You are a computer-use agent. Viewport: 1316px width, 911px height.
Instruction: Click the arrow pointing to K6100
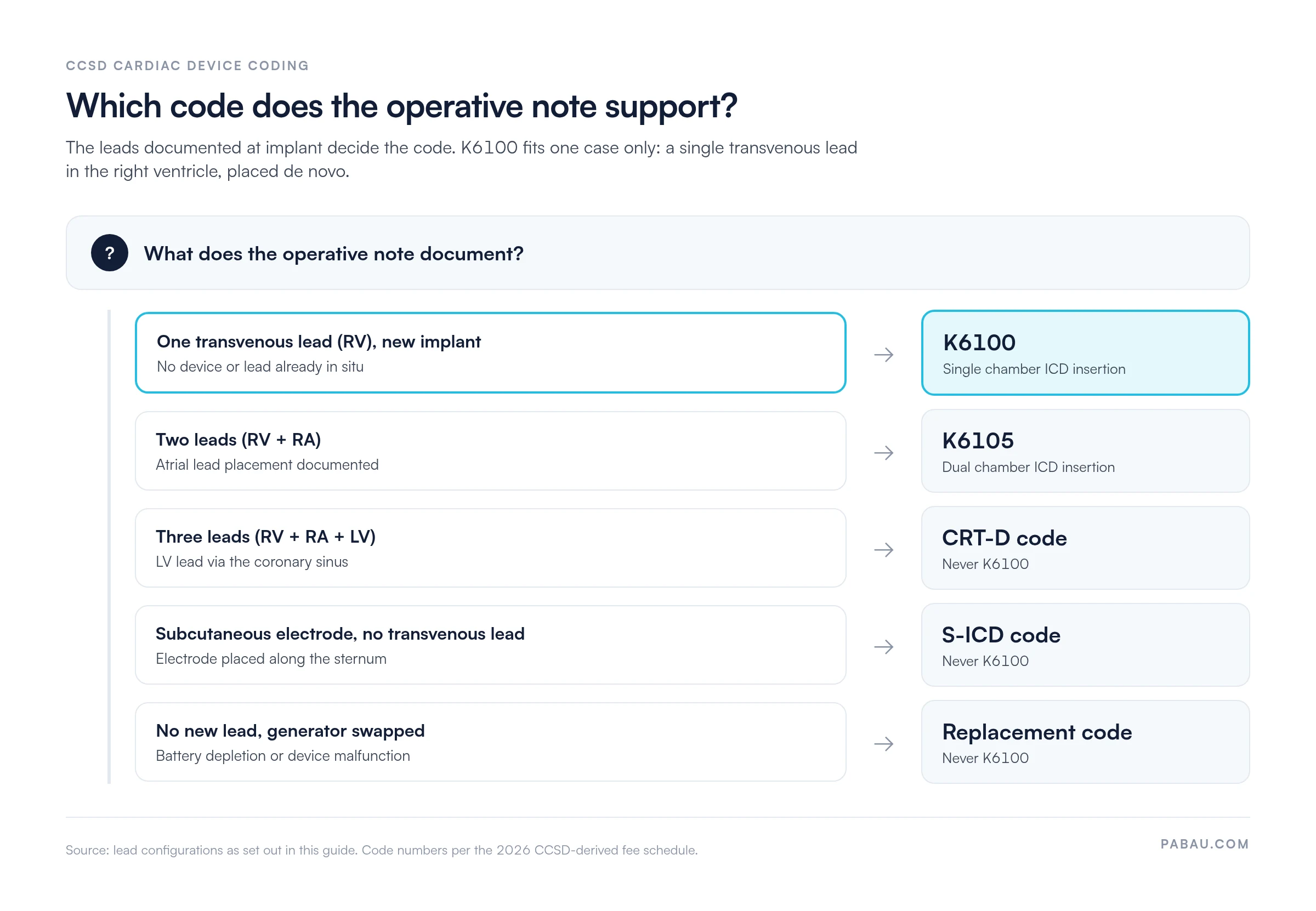click(x=884, y=355)
